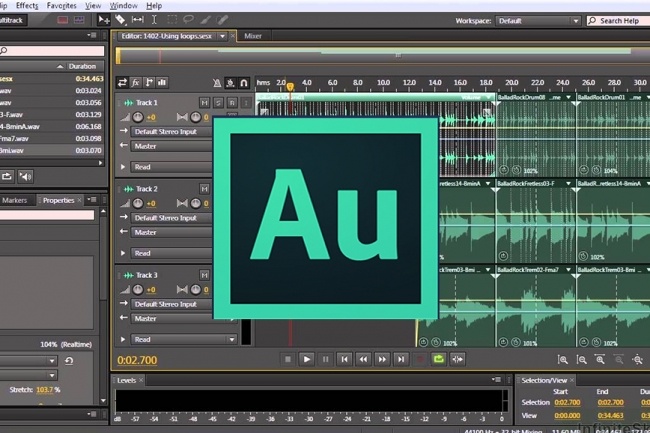Viewport: 650px width, 433px height.
Task: Select the Time Selection tool
Action: tap(154, 19)
